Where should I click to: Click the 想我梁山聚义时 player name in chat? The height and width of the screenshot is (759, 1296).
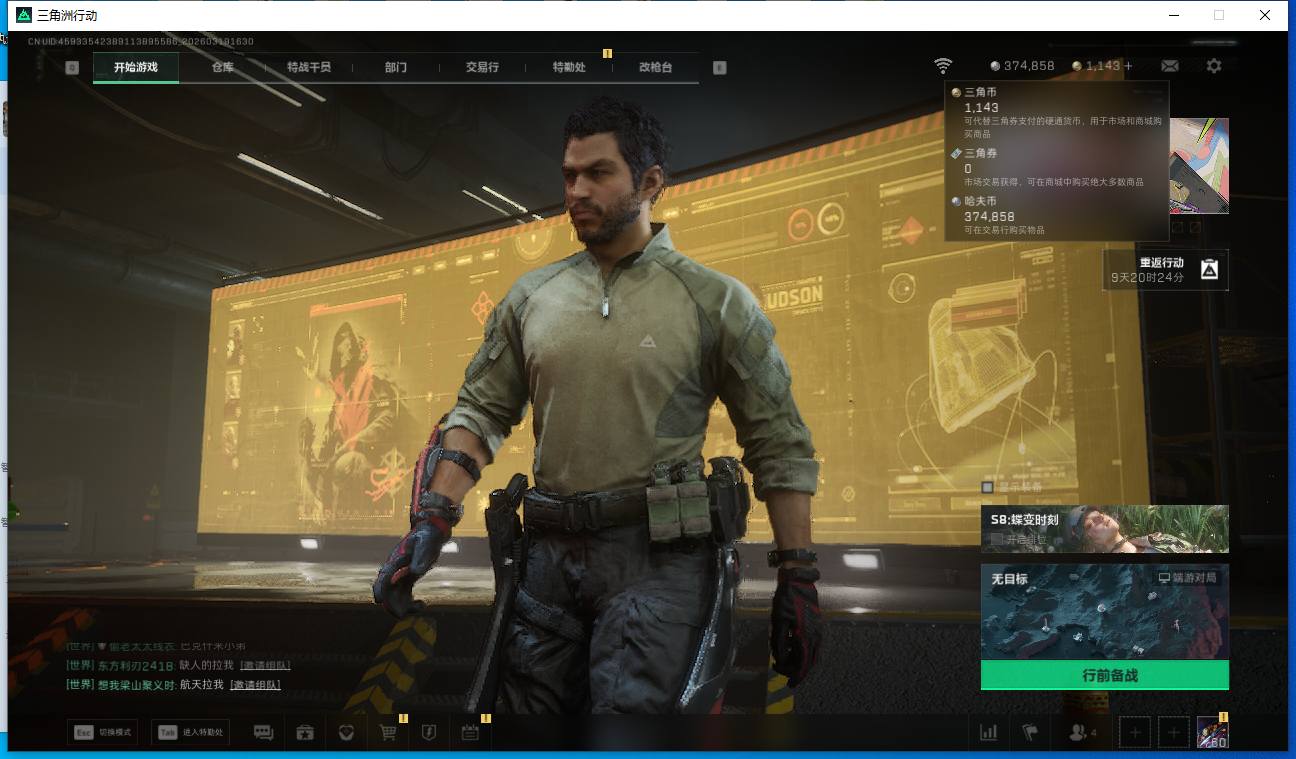click(x=136, y=685)
